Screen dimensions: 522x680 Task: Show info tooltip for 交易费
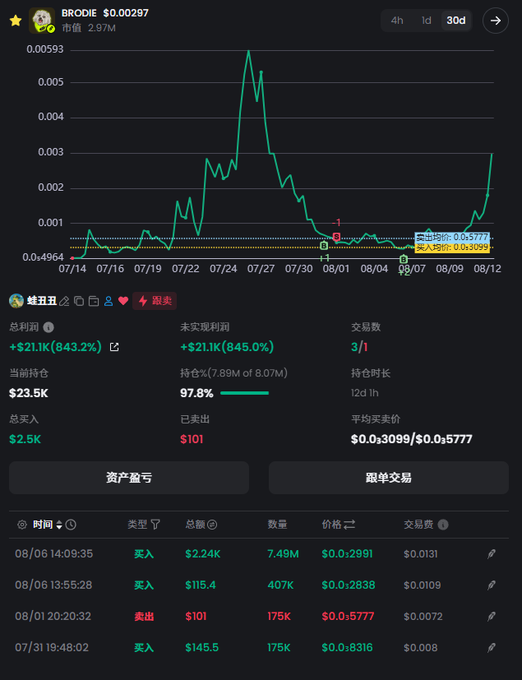[443, 525]
